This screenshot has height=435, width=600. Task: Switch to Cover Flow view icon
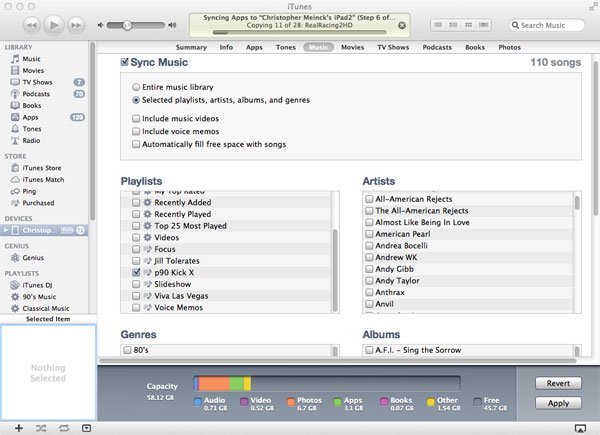point(483,25)
